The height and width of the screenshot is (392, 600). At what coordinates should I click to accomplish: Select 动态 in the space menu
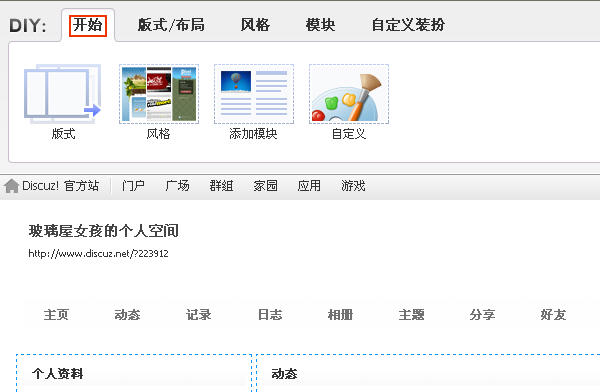point(127,315)
